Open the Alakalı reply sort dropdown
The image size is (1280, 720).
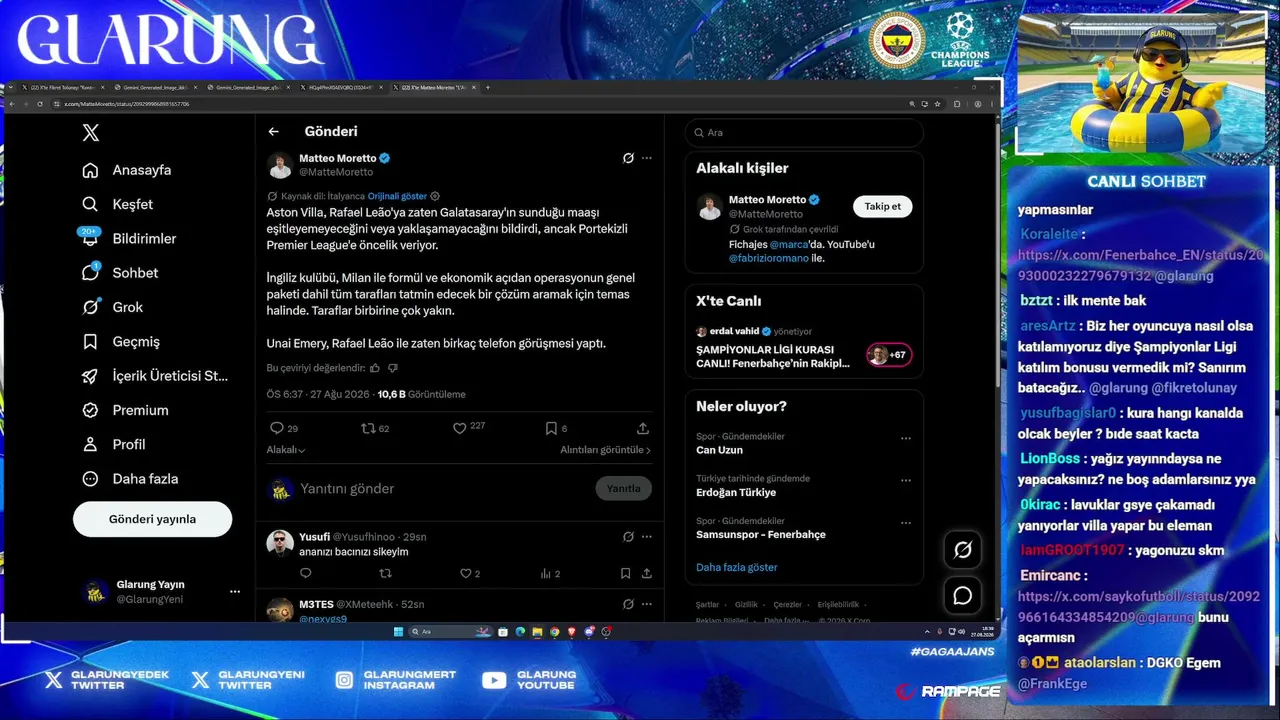(x=286, y=450)
